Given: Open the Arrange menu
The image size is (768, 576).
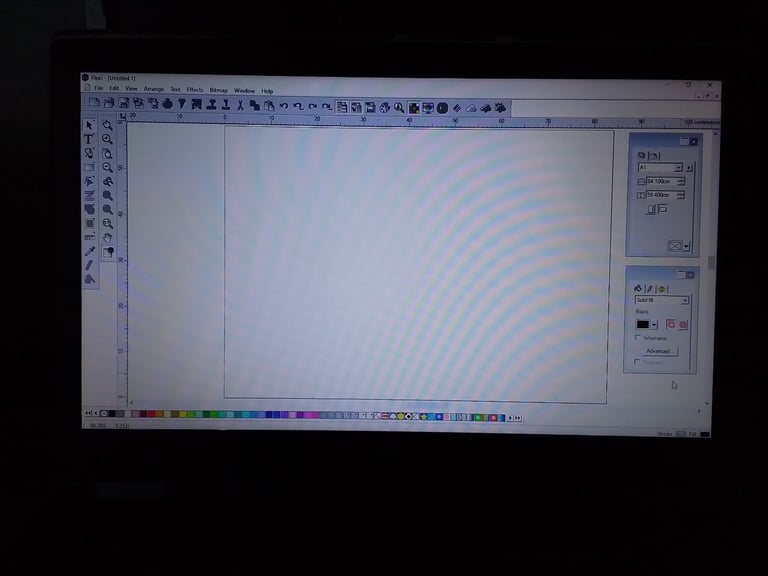Looking at the screenshot, I should click(x=153, y=89).
